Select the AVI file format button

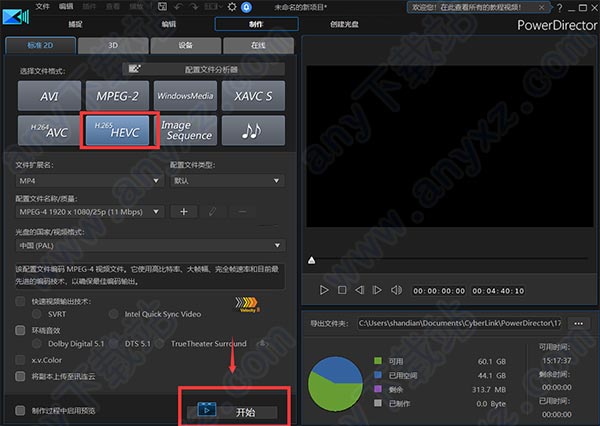[49, 96]
